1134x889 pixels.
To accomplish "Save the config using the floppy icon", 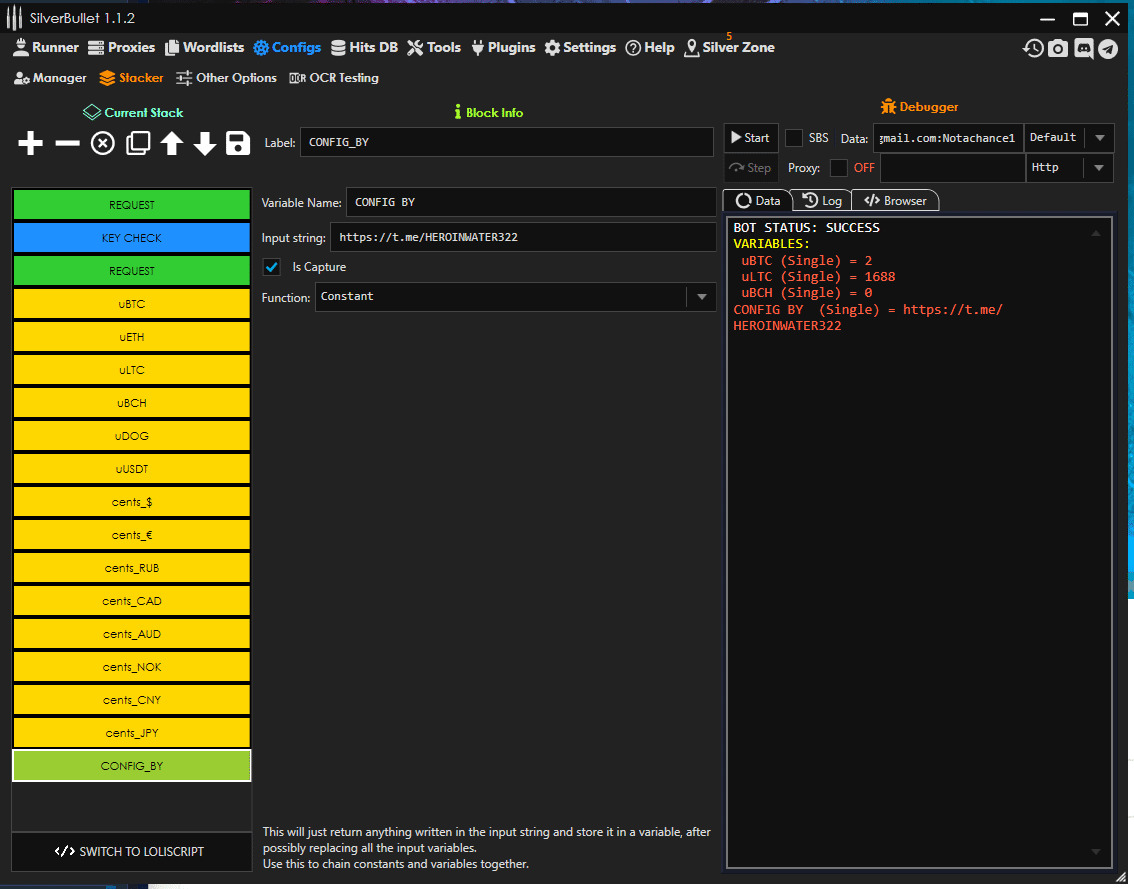I will click(x=238, y=144).
